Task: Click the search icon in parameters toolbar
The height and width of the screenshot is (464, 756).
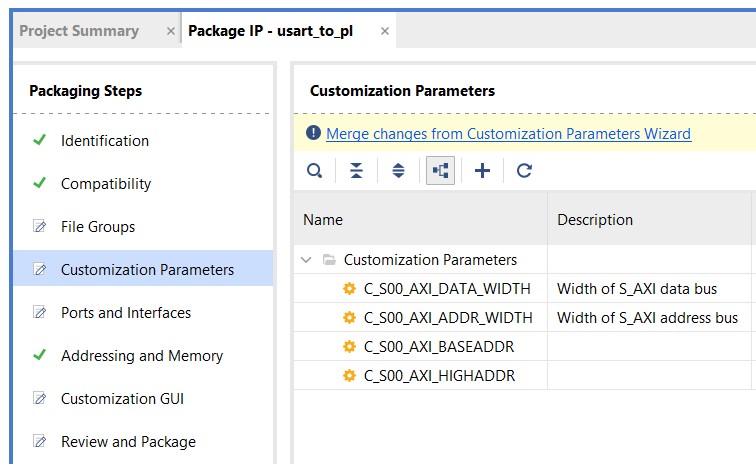Action: coord(315,171)
